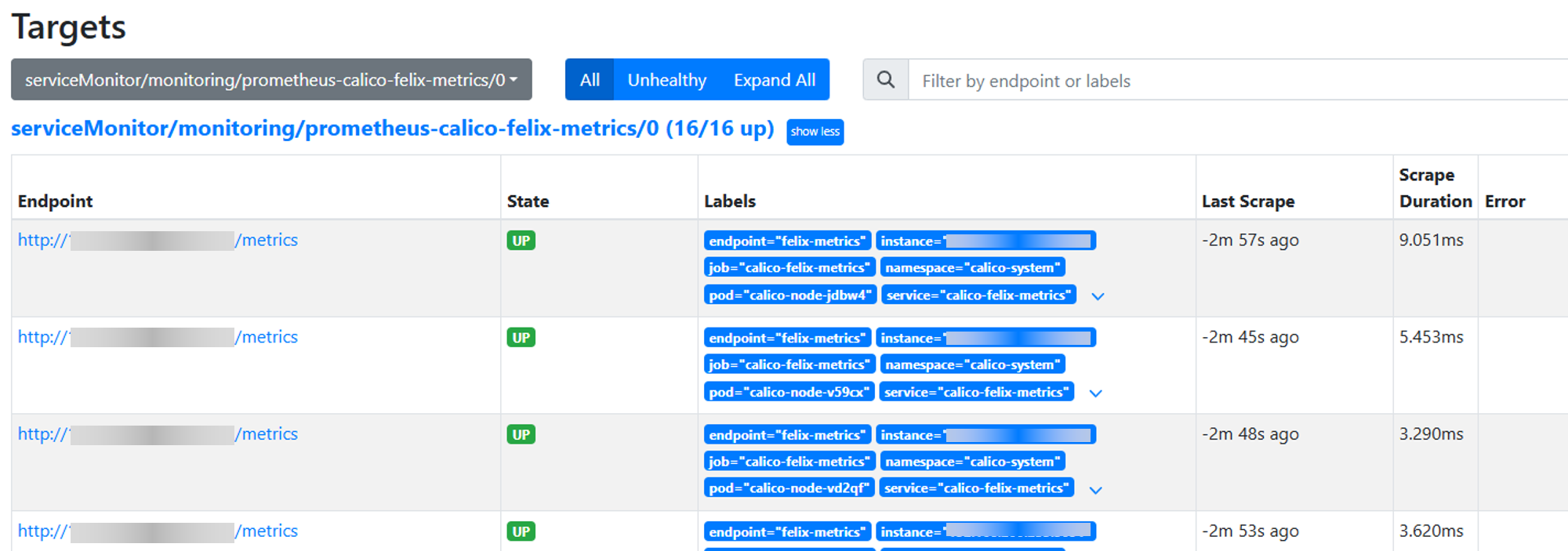Viewport: 1568px width, 551px height.
Task: Open the fourth endpoint metrics link
Action: (x=158, y=531)
